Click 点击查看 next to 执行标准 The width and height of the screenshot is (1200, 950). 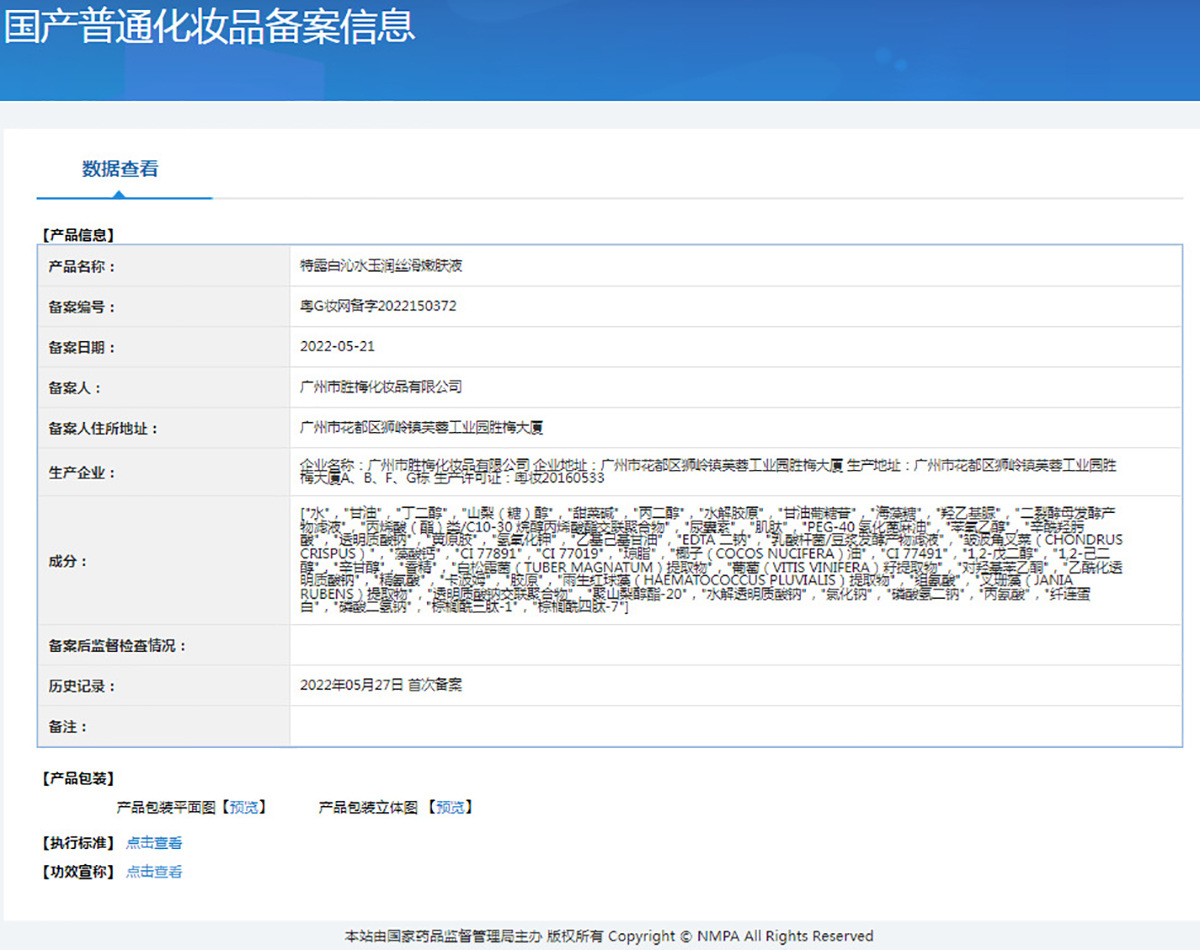pyautogui.click(x=154, y=843)
